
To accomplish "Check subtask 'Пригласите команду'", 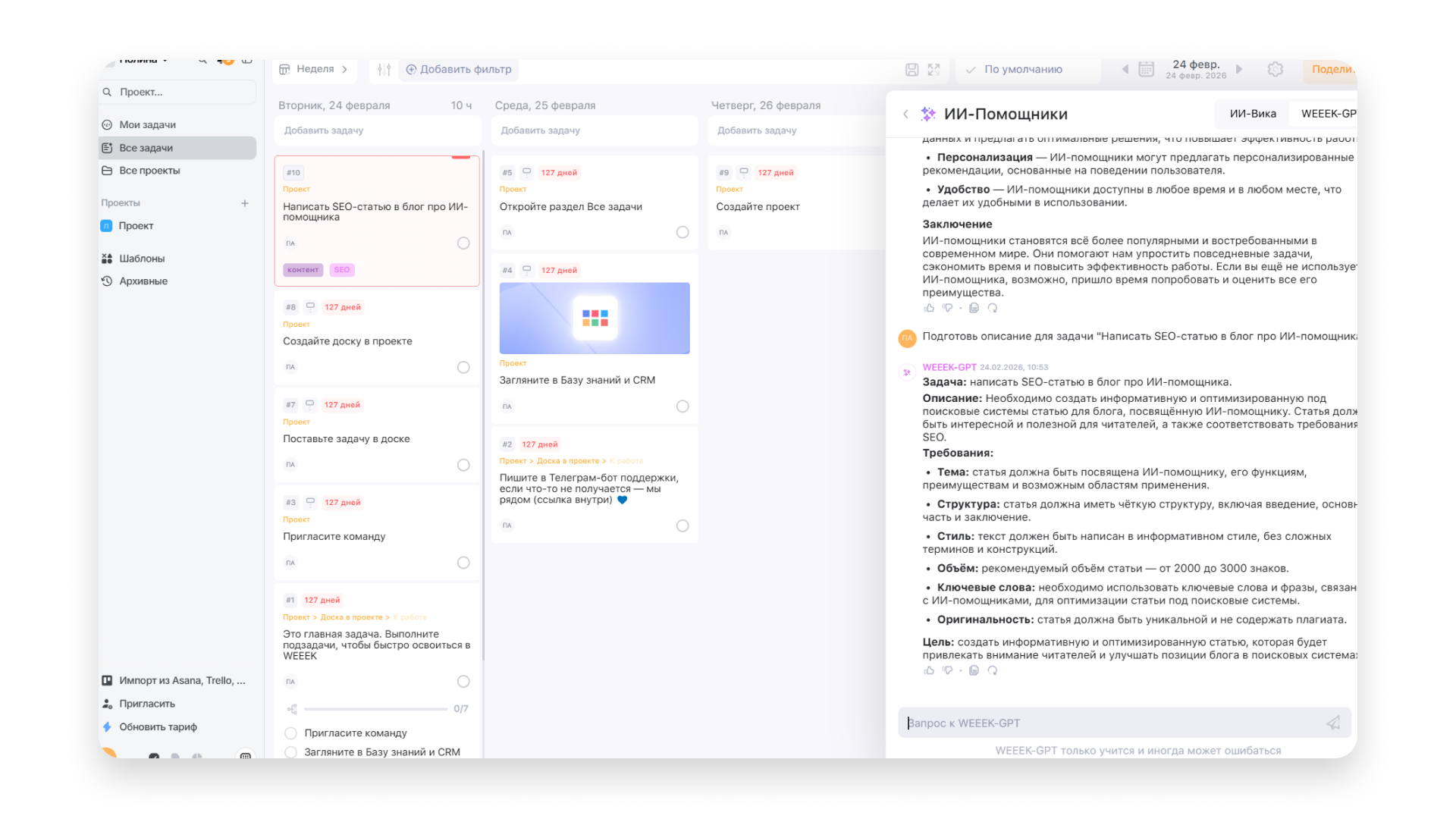I will click(290, 733).
